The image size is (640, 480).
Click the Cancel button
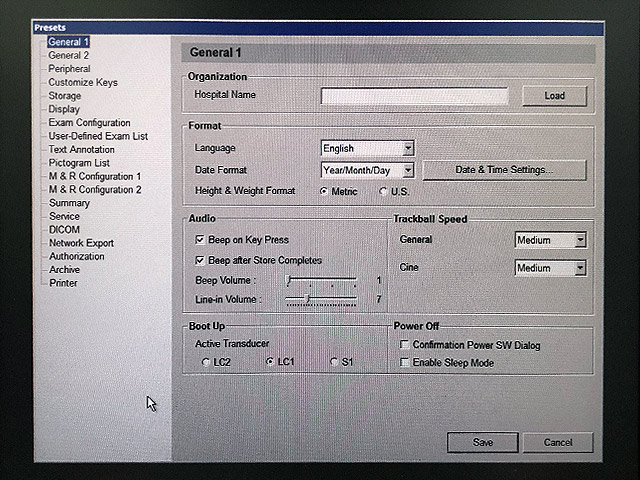(x=558, y=443)
